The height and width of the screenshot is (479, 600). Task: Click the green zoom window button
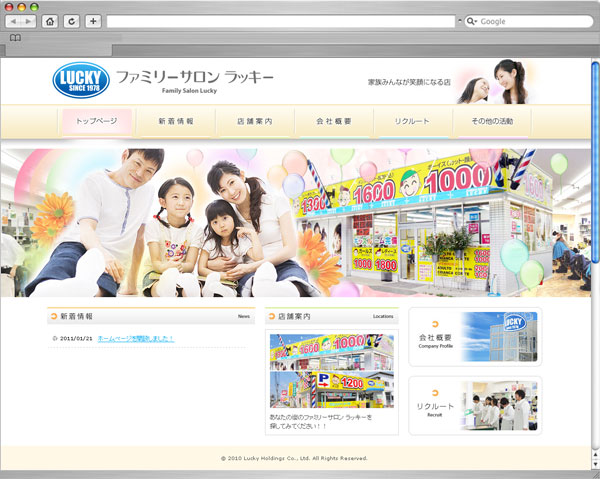(x=34, y=7)
